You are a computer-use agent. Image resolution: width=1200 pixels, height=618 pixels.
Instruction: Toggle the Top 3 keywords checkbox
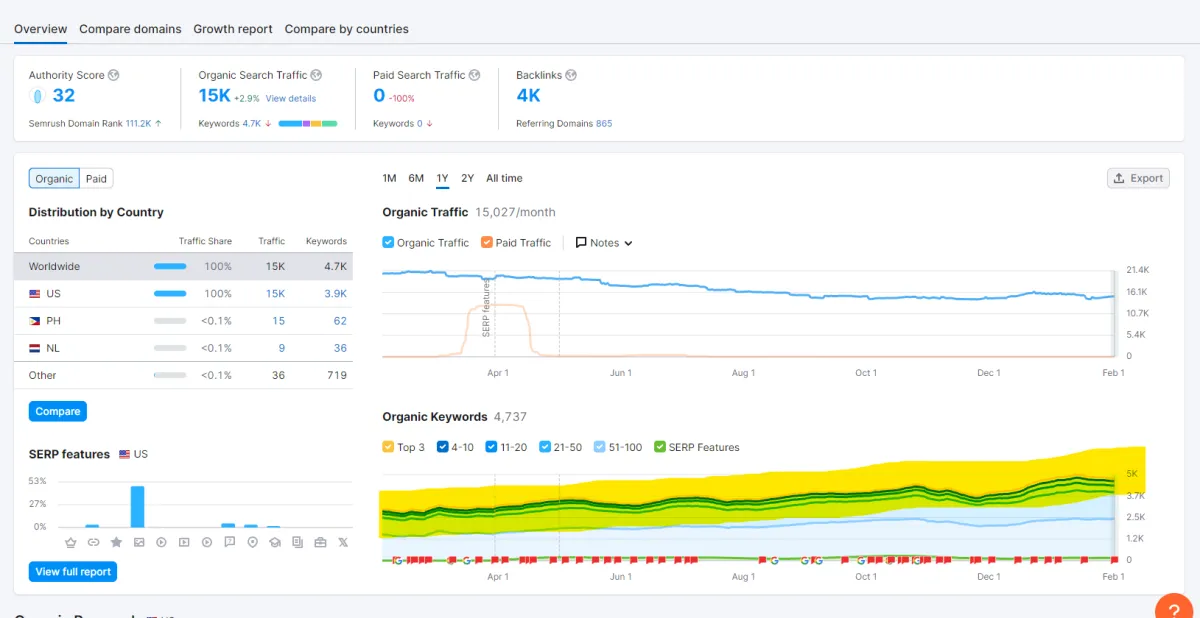[388, 447]
